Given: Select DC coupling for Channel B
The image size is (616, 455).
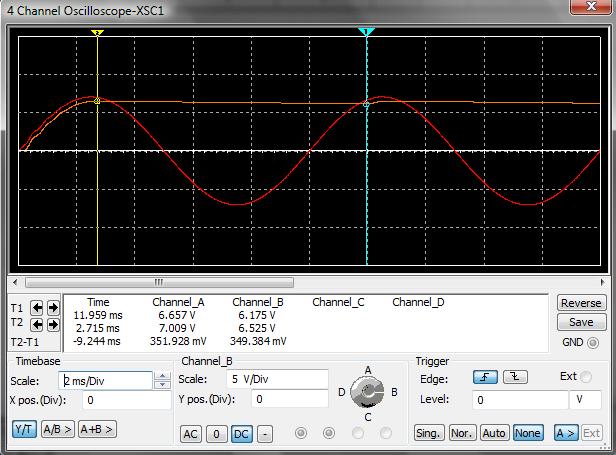Looking at the screenshot, I should click(x=241, y=434).
